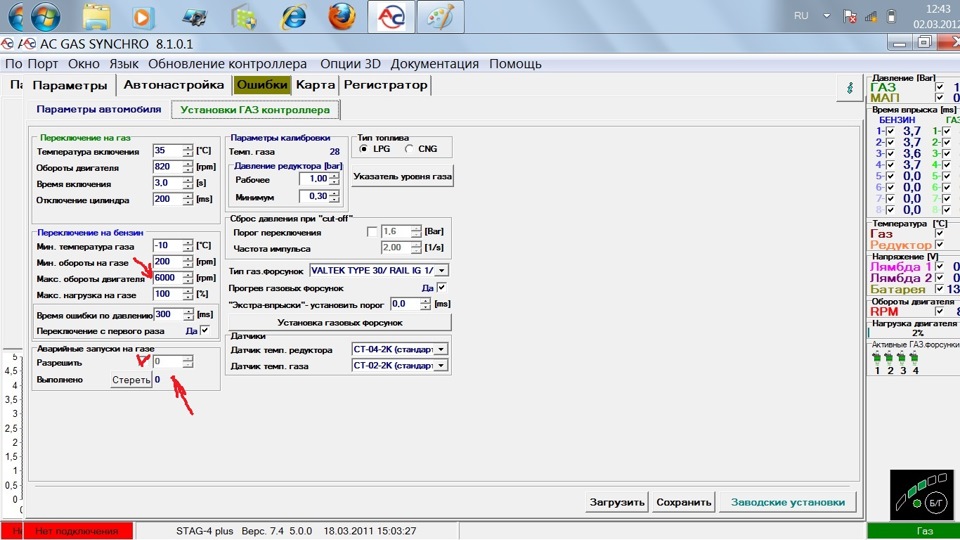The width and height of the screenshot is (960, 540).
Task: Launch Windows Media Player from taskbar
Action: 143,17
